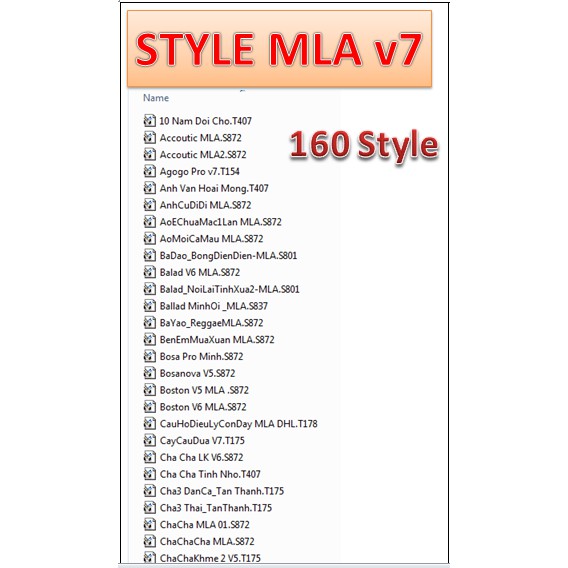The height and width of the screenshot is (568, 568).
Task: Select file name AoMoiCaMau MLA.S872
Action: [x=212, y=239]
